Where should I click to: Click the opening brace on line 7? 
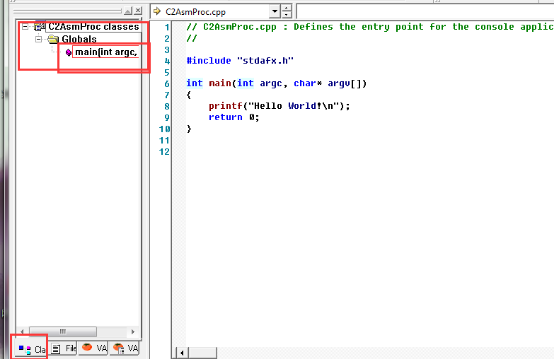pos(189,95)
